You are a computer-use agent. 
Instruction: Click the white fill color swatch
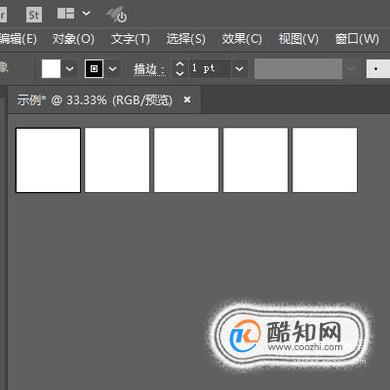(x=51, y=69)
